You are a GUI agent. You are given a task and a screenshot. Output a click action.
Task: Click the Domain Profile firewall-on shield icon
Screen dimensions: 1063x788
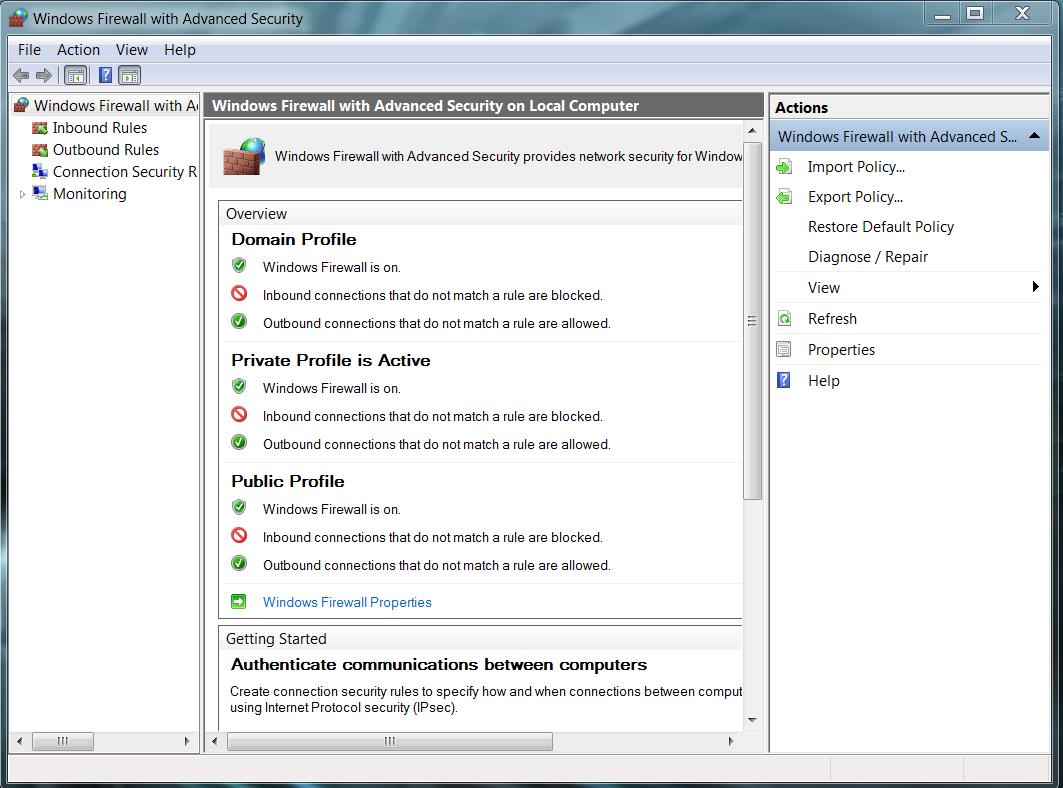tap(239, 265)
